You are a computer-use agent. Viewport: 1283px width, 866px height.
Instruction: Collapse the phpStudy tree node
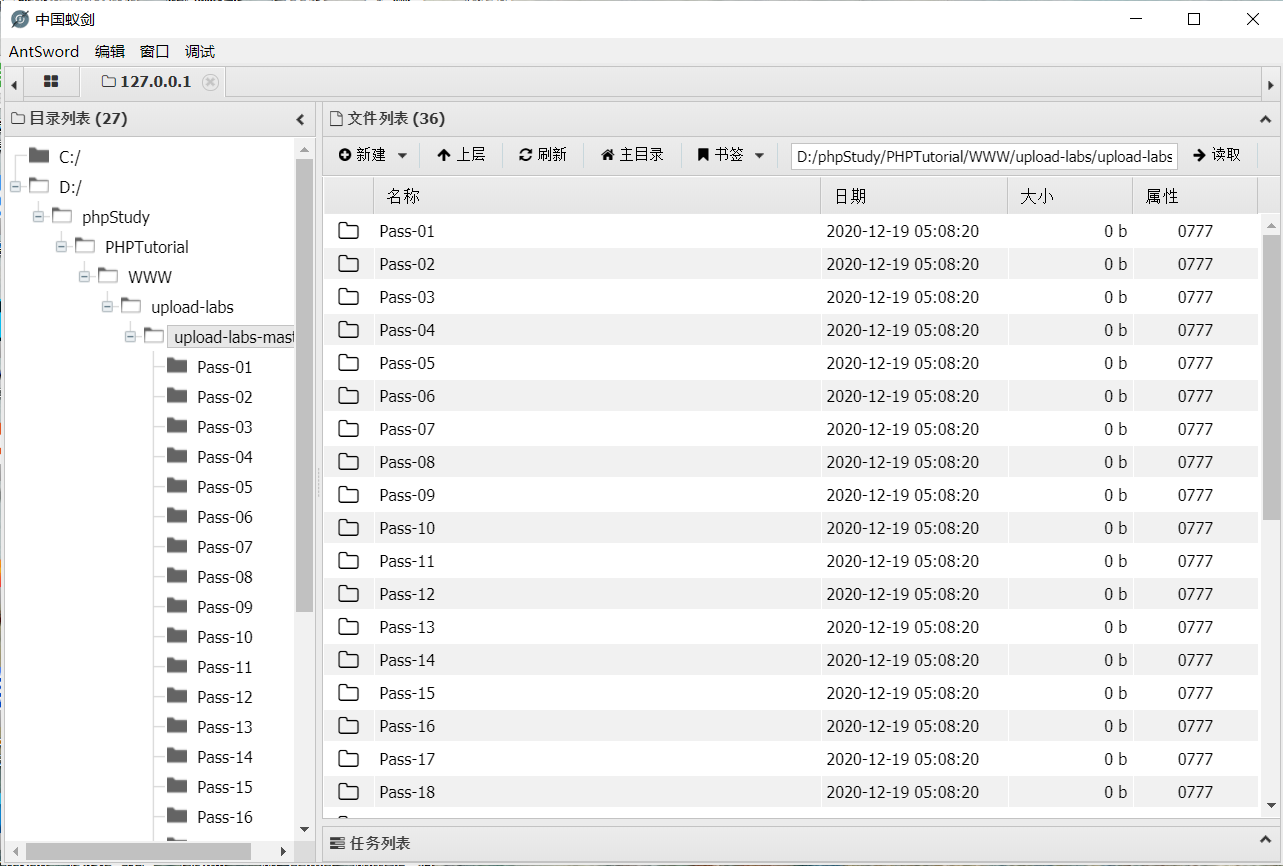[38, 217]
